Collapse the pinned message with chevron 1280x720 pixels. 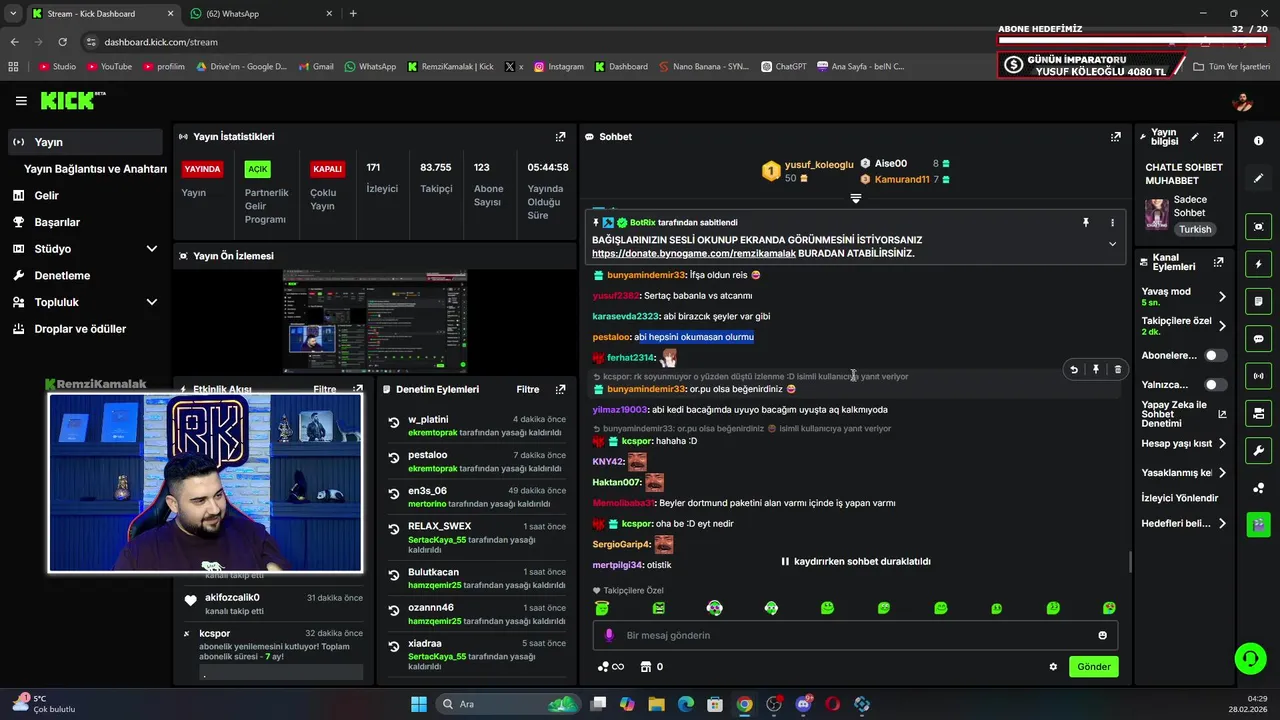click(x=1112, y=244)
